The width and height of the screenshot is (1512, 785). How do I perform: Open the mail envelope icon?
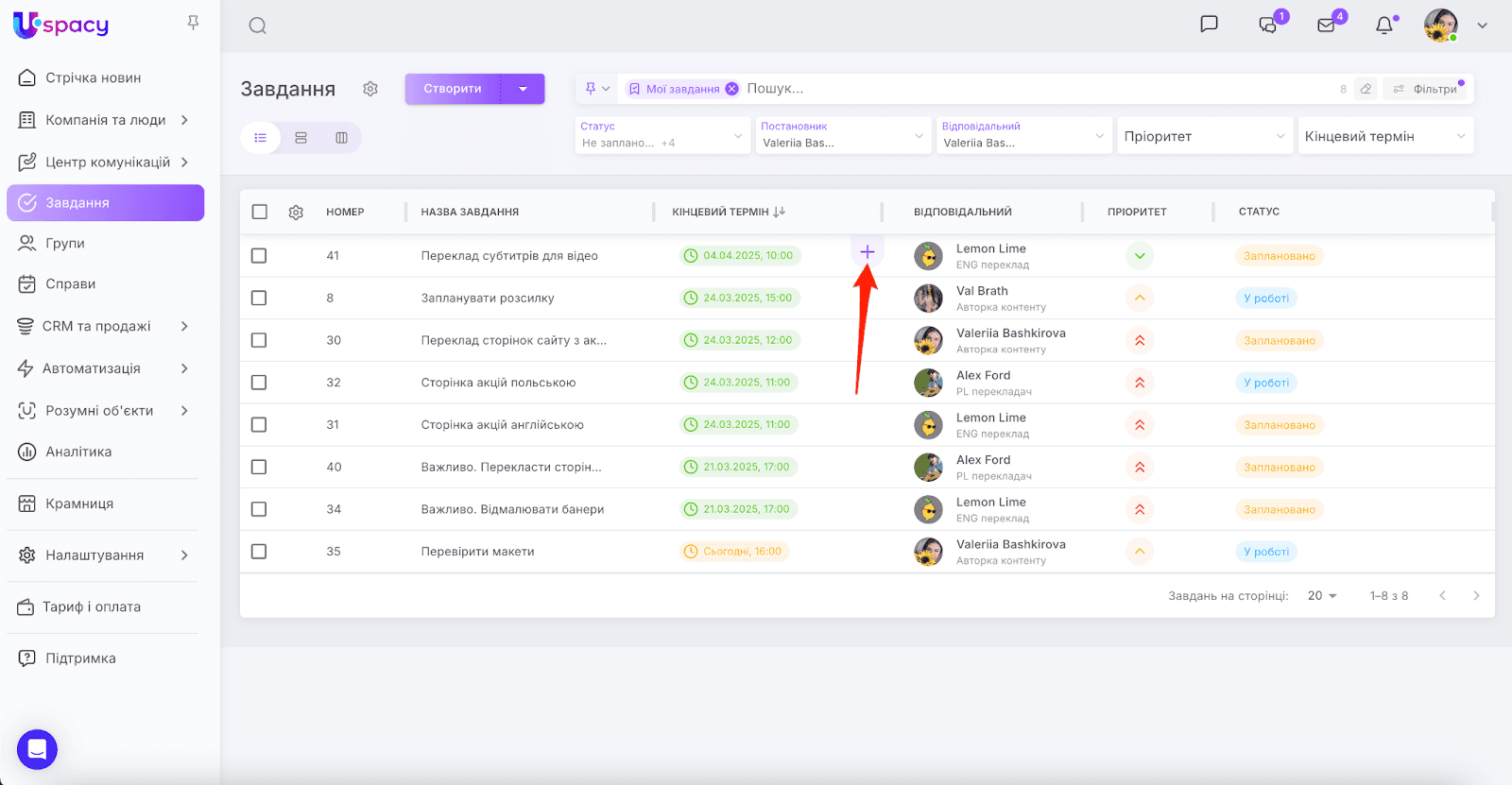tap(1327, 26)
